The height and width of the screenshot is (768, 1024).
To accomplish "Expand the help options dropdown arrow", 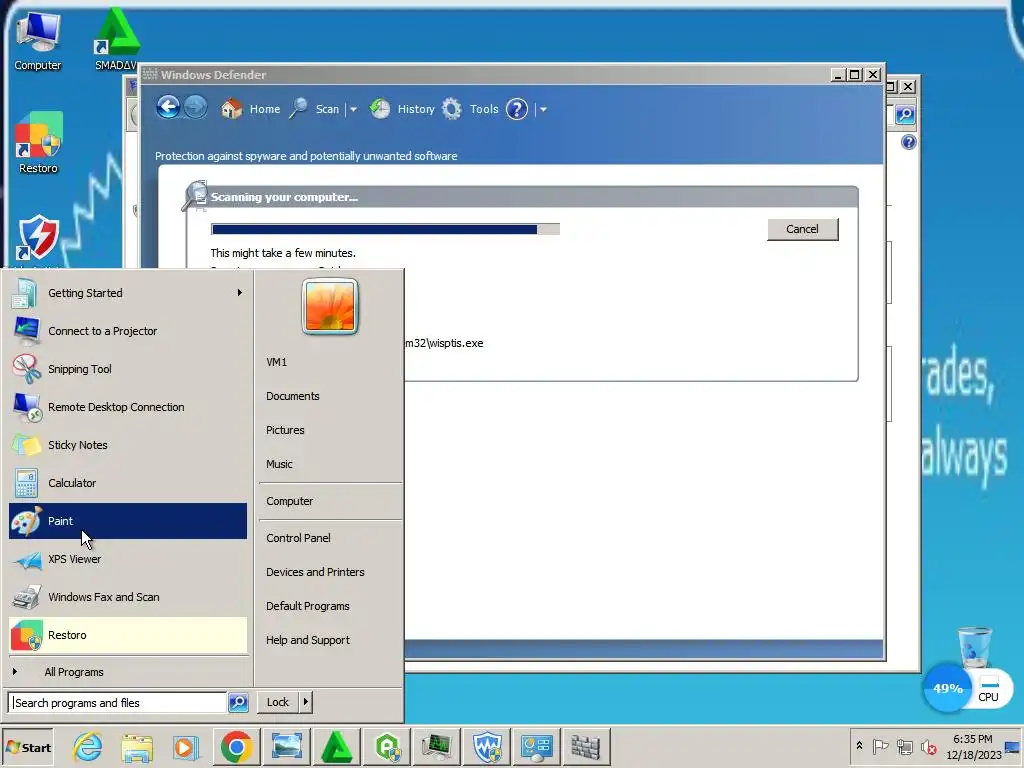I will (543, 109).
